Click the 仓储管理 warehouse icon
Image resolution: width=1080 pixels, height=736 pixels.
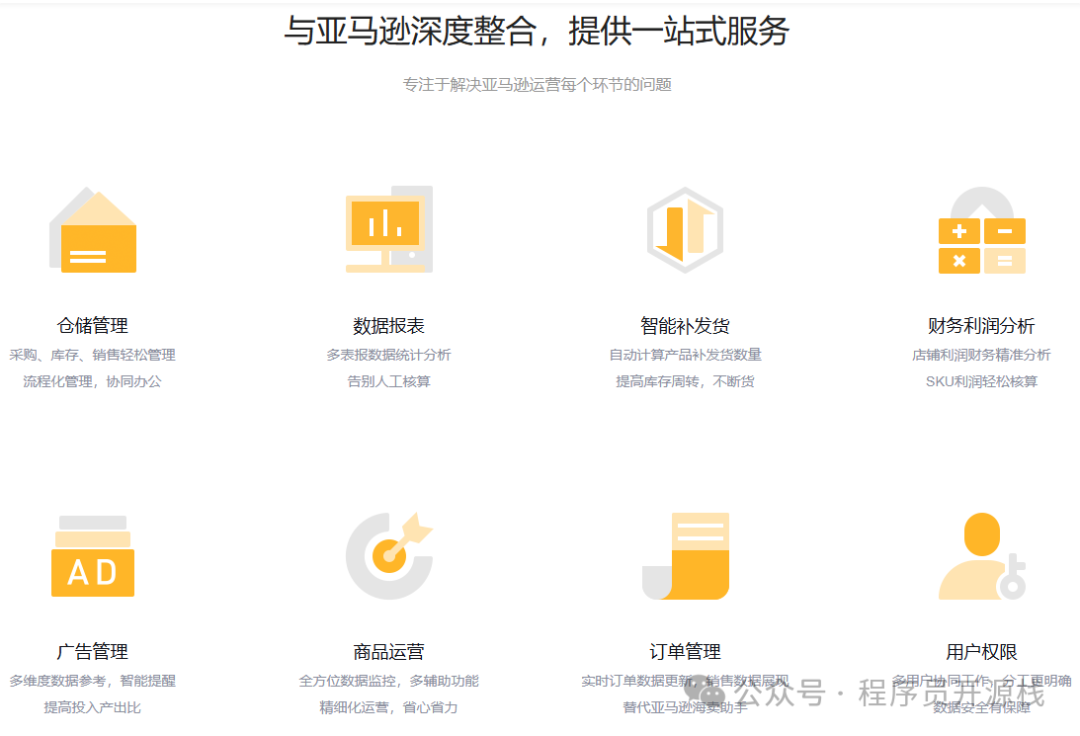[94, 229]
